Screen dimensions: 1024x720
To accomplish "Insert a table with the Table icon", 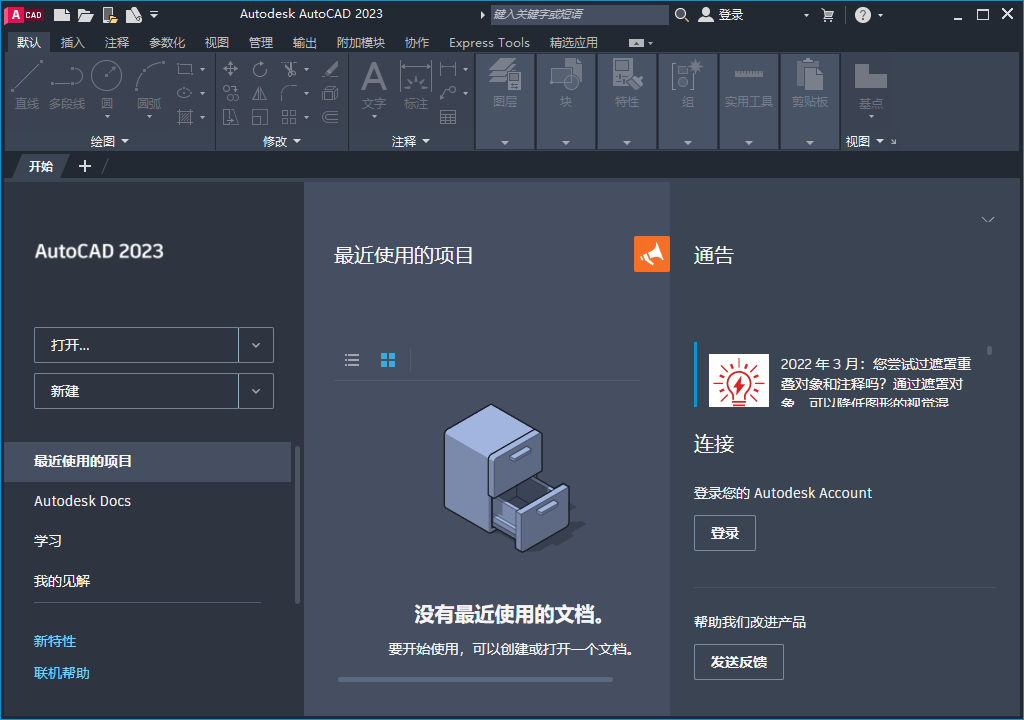I will point(448,117).
